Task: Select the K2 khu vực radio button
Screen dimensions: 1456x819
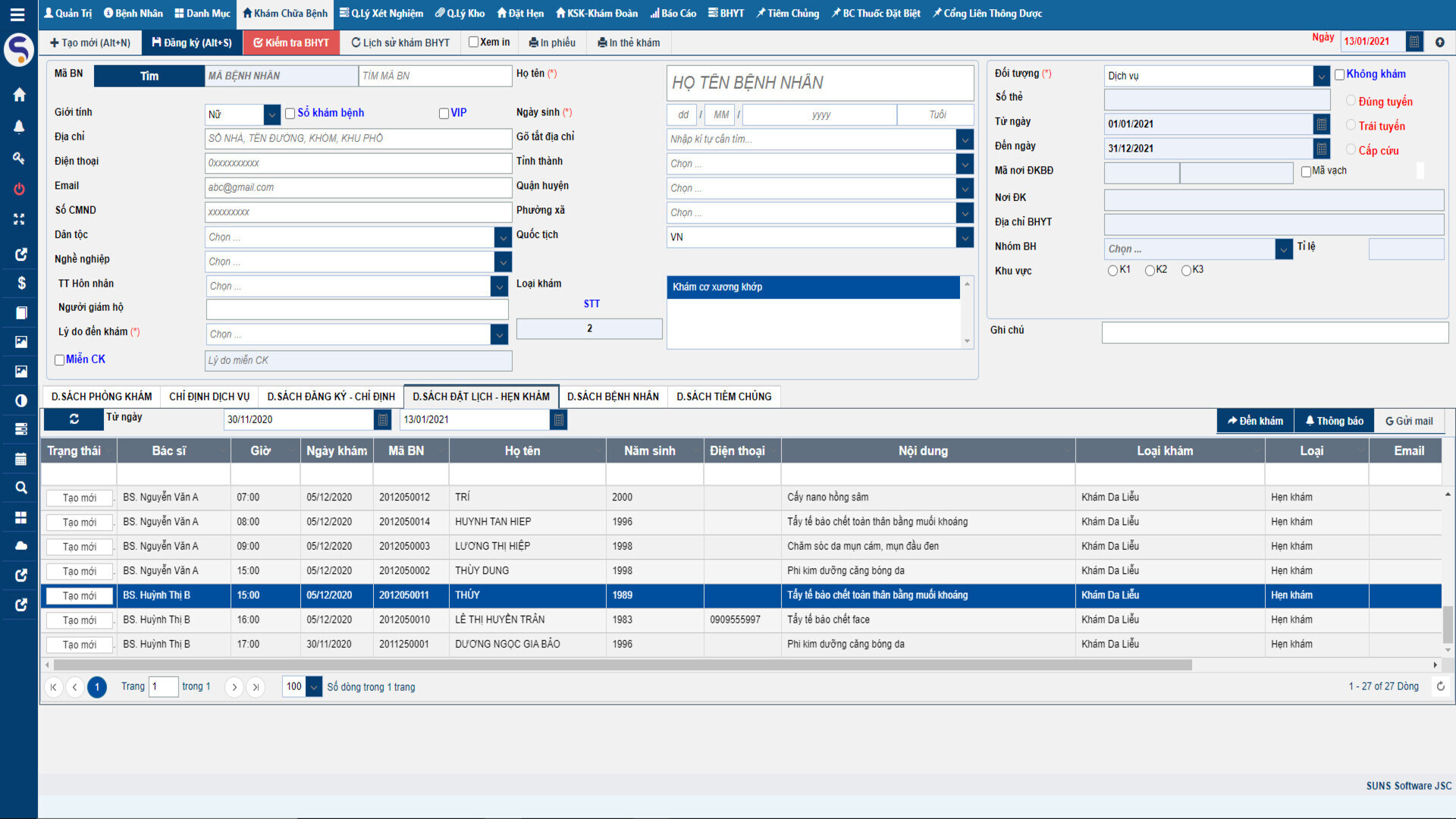Action: click(1150, 271)
